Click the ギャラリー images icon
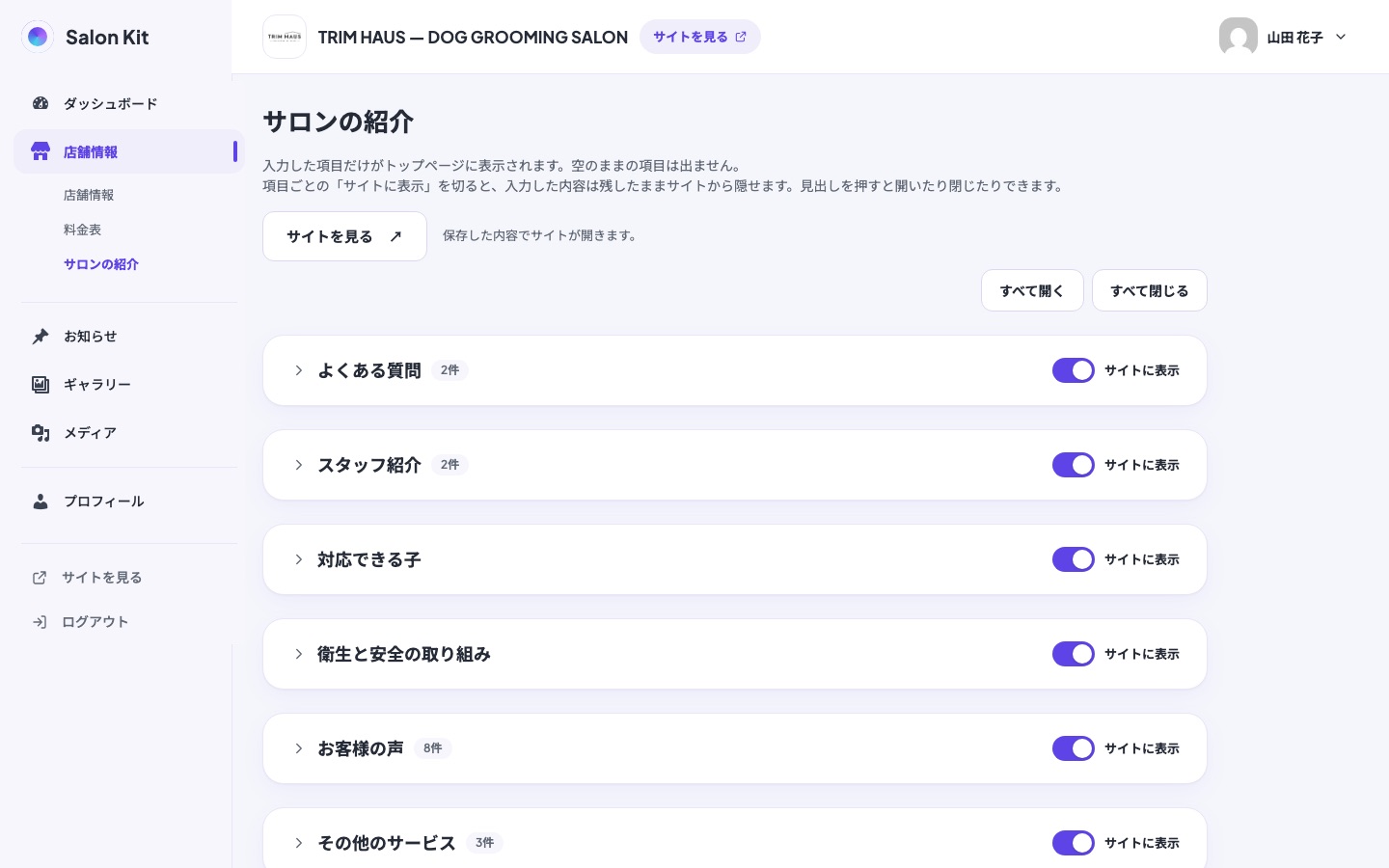The image size is (1389, 868). click(41, 384)
